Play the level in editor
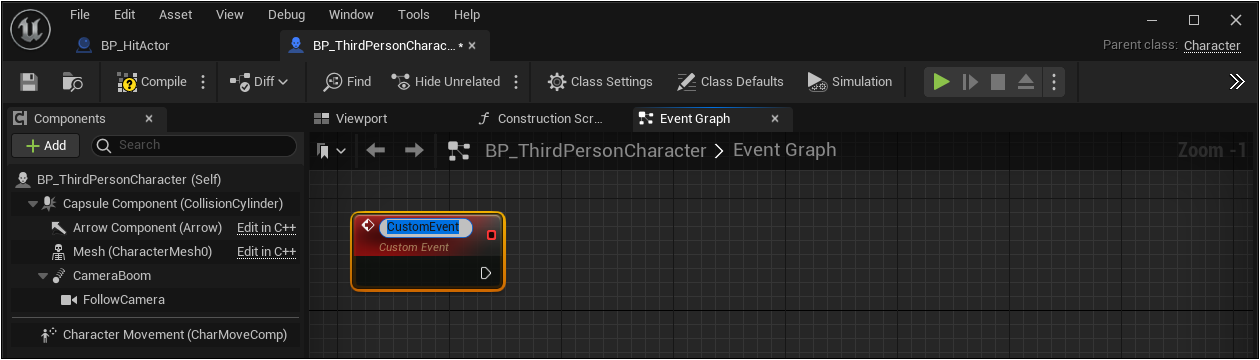Viewport: 1260px width, 360px height. click(x=941, y=82)
